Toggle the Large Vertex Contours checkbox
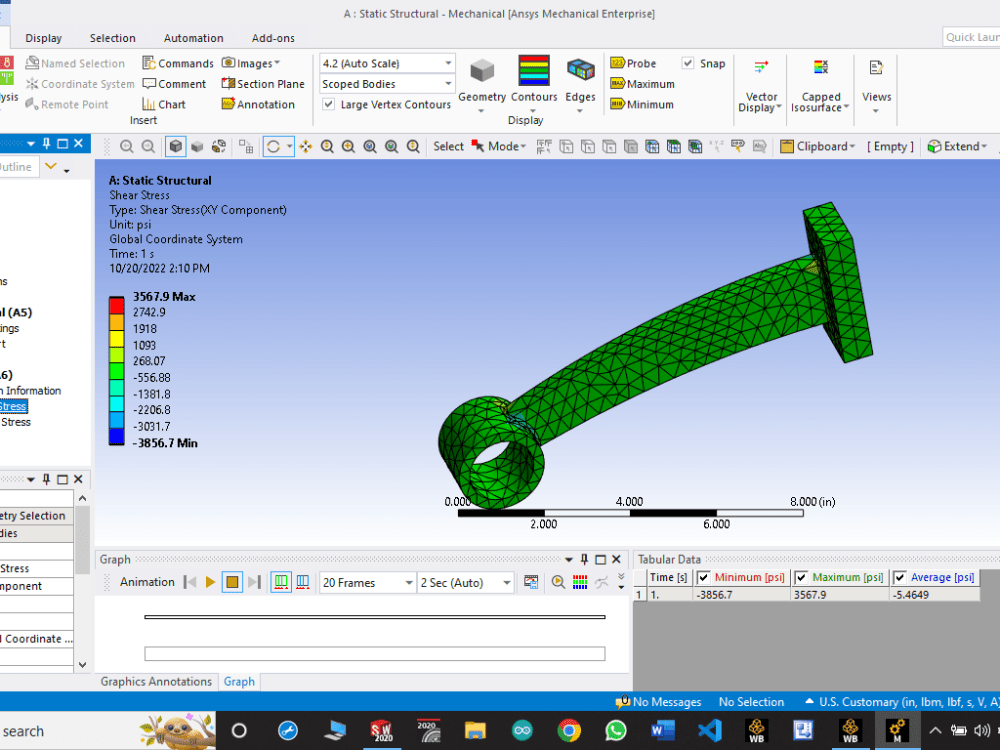The height and width of the screenshot is (750, 1000). pos(329,104)
